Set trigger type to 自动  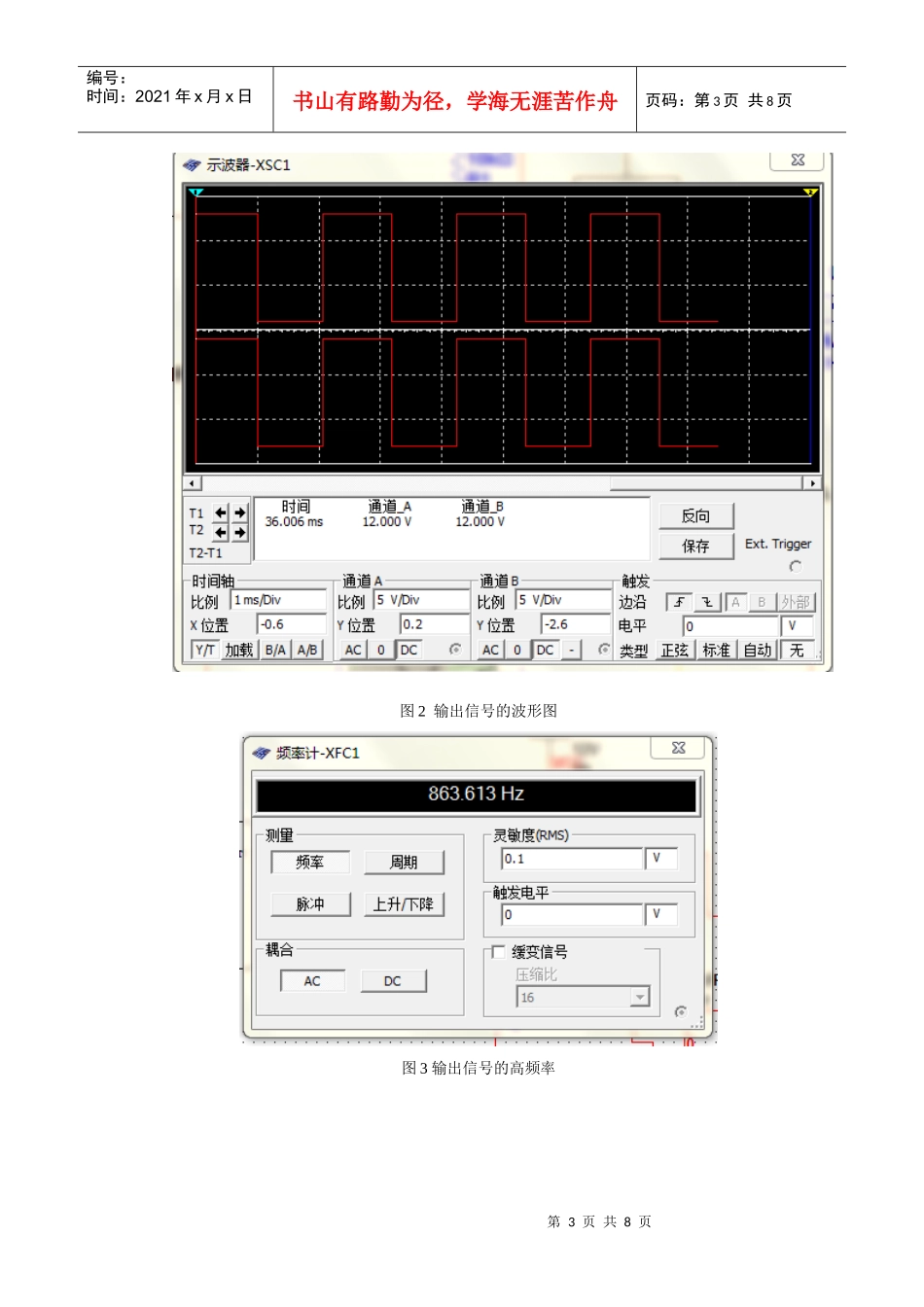pos(757,651)
